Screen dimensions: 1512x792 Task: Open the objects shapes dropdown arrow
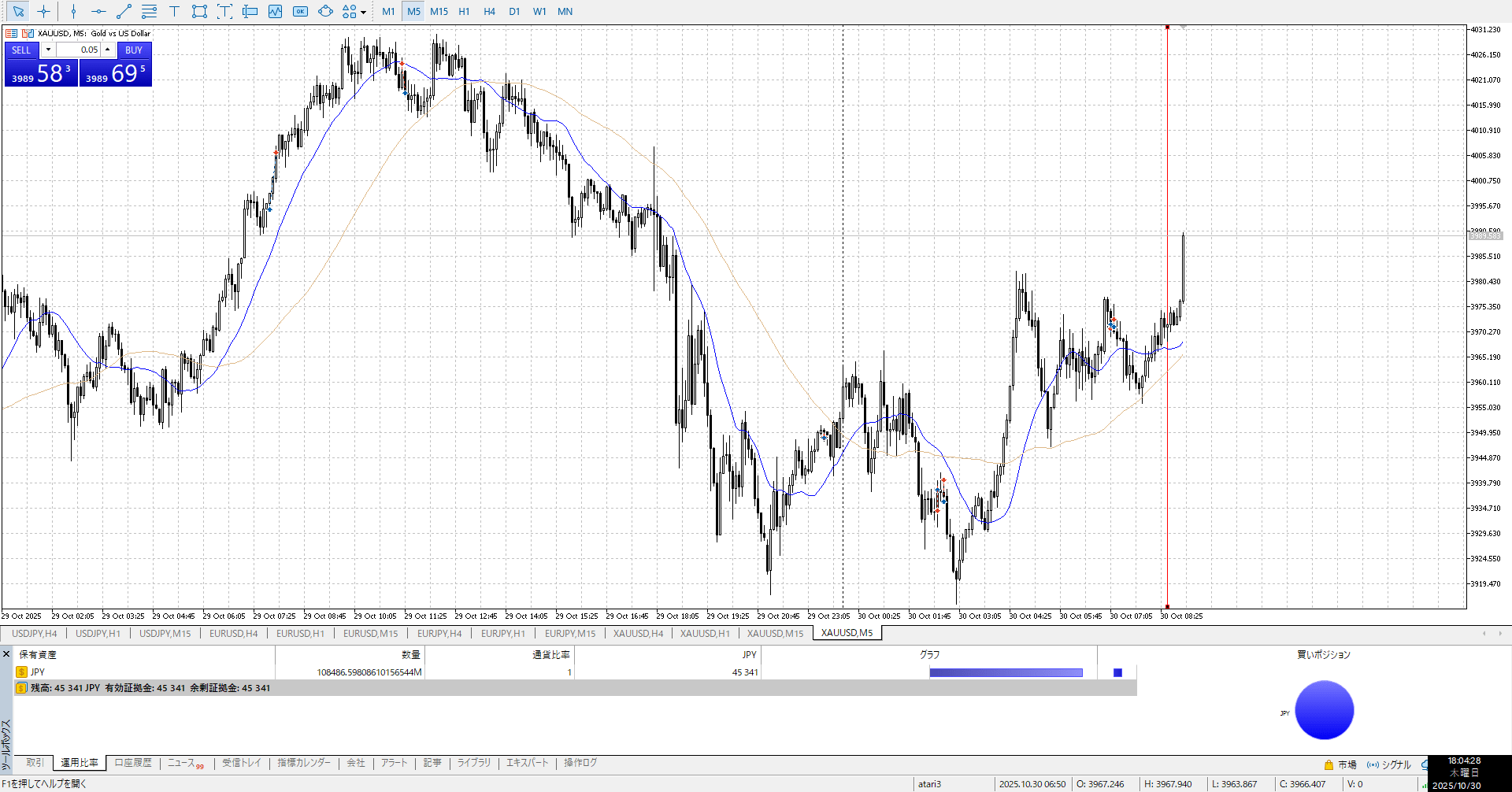tap(363, 12)
